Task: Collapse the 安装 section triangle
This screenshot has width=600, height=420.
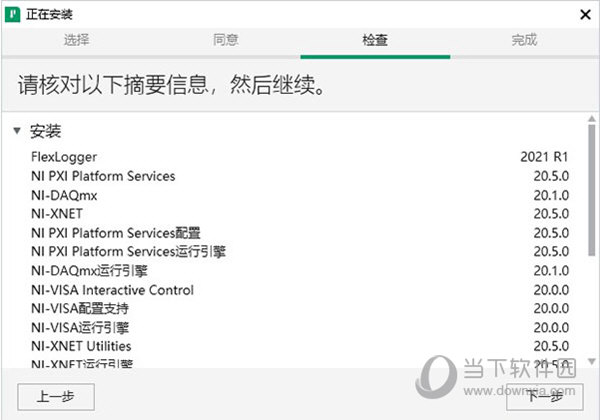Action: point(17,131)
